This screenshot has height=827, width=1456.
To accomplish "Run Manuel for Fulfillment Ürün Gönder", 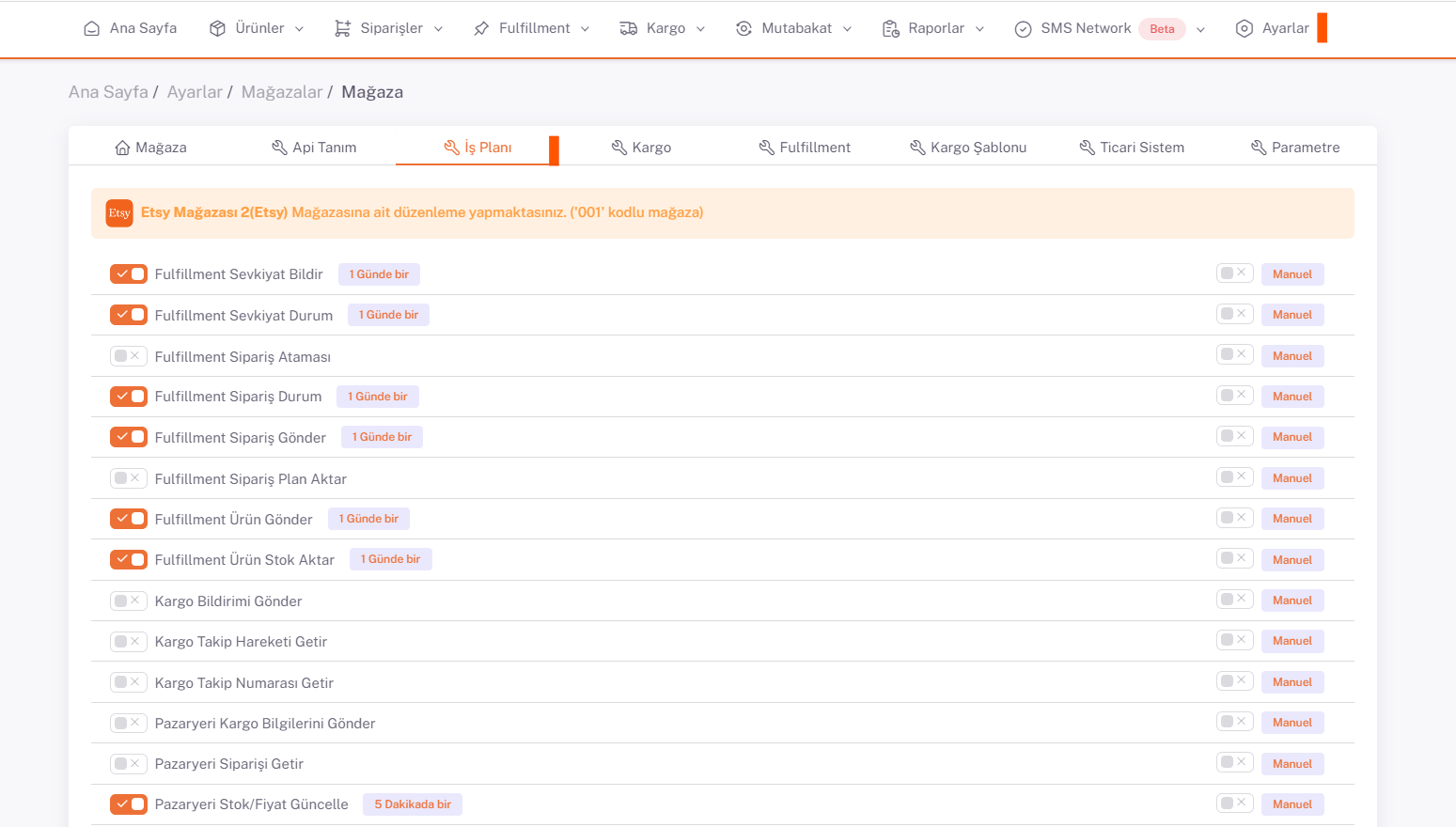I will [1292, 519].
